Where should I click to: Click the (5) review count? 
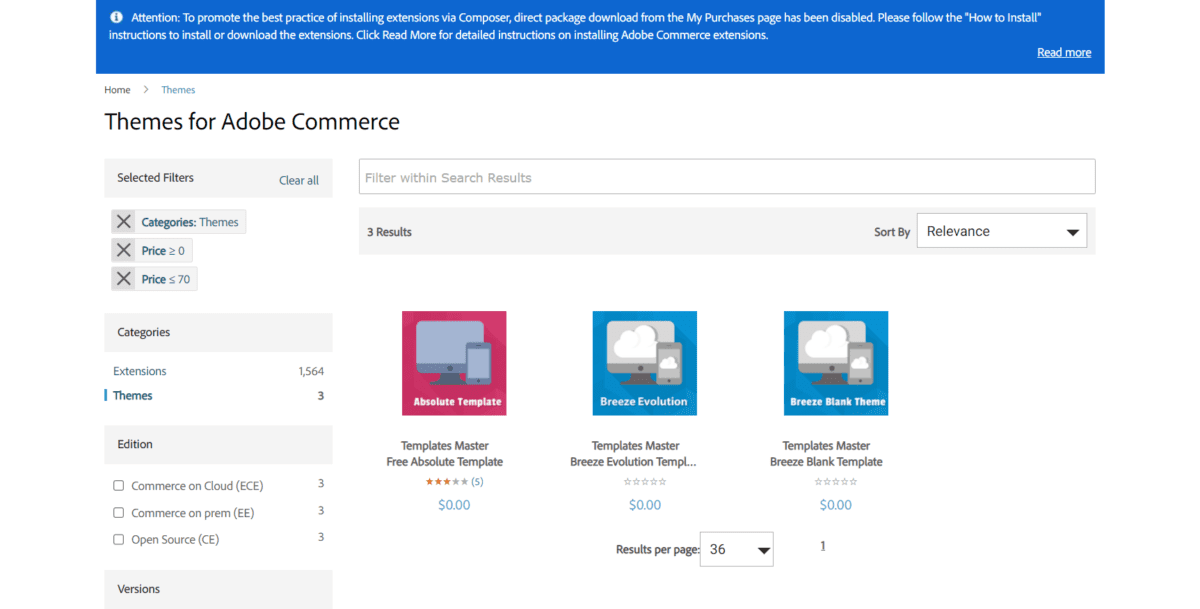[x=477, y=482]
